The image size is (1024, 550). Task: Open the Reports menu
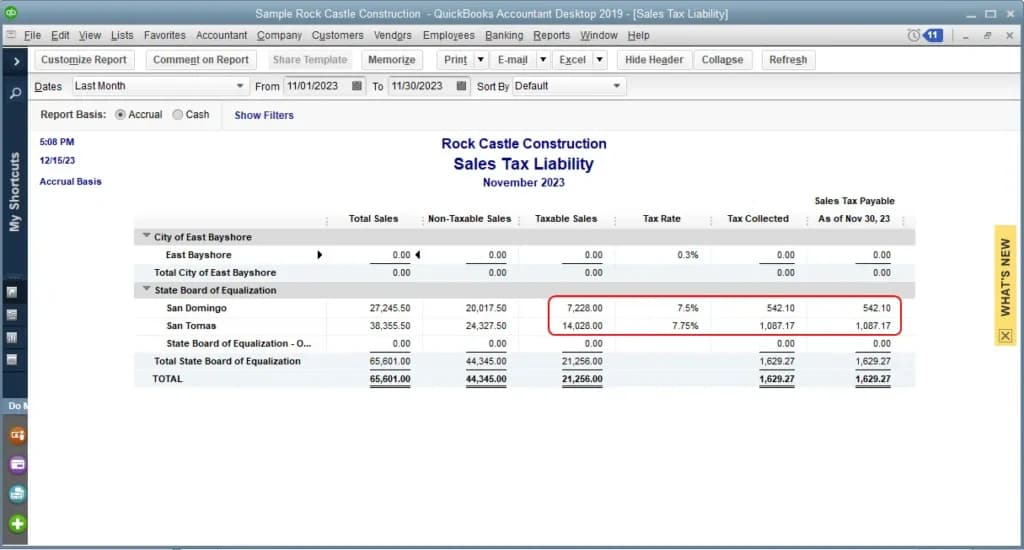click(x=551, y=35)
